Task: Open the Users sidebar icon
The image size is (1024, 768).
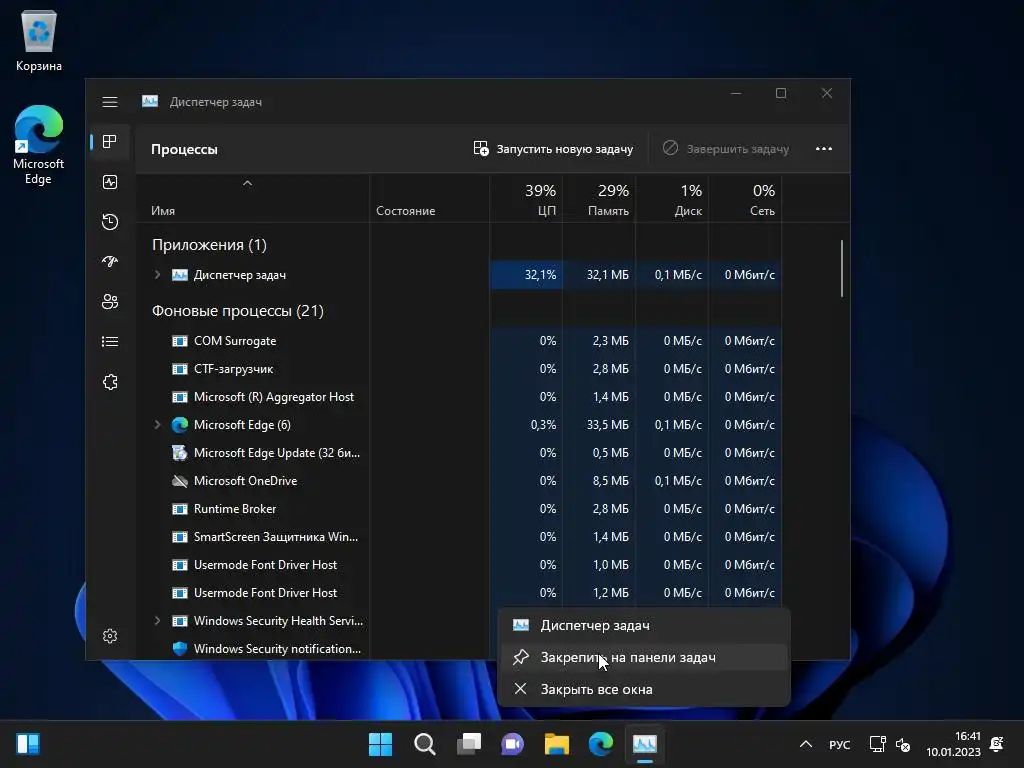Action: pyautogui.click(x=110, y=302)
